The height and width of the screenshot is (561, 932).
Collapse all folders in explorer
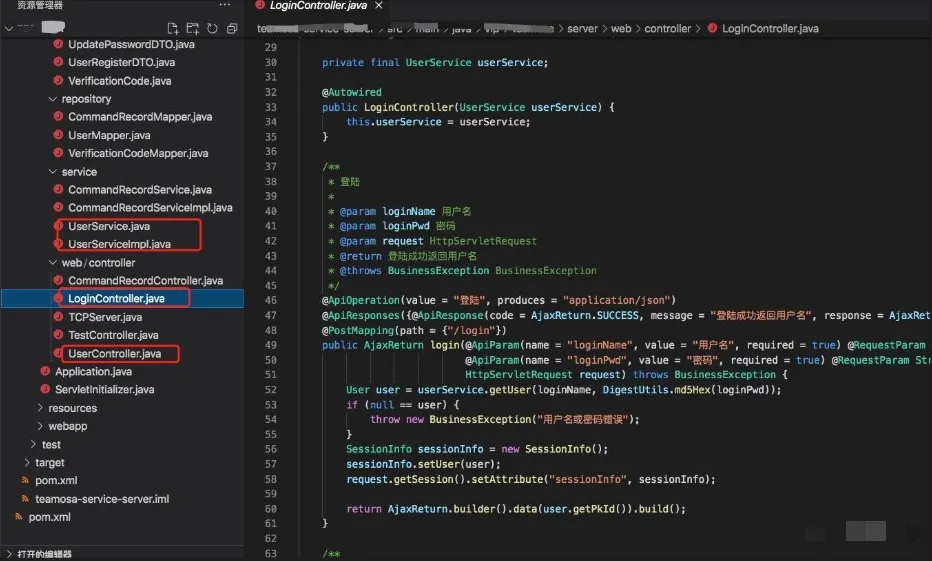coord(232,28)
